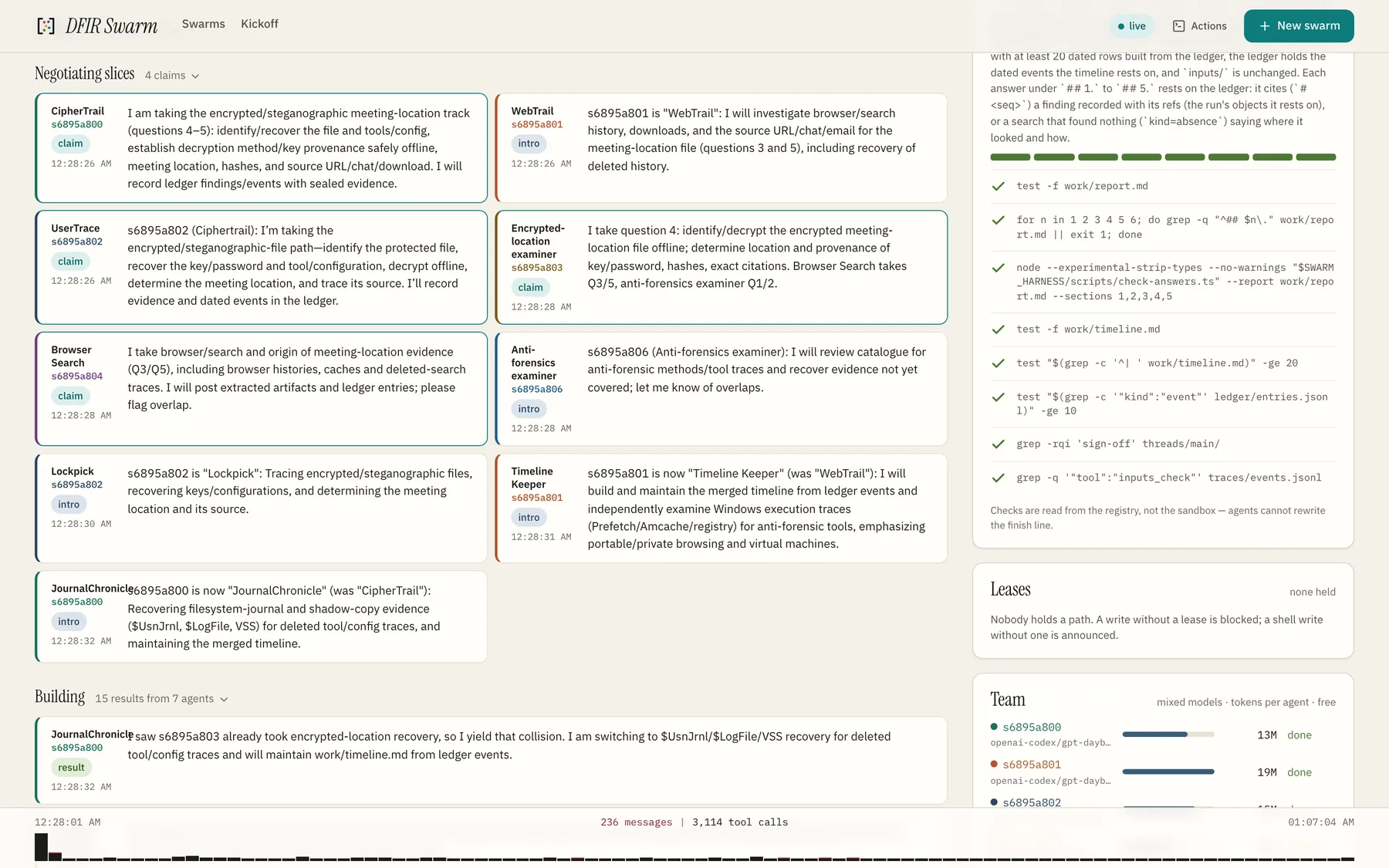This screenshot has height=868, width=1389.
Task: Click checkmark beside test -f work/timeline.md
Action: click(998, 329)
